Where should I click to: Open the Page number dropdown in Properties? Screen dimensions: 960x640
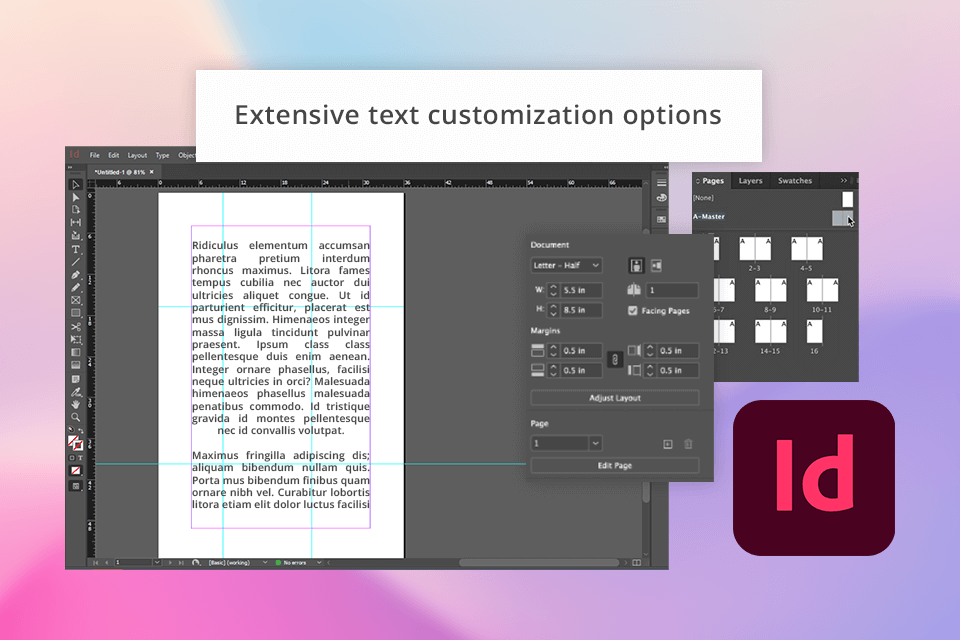click(595, 443)
